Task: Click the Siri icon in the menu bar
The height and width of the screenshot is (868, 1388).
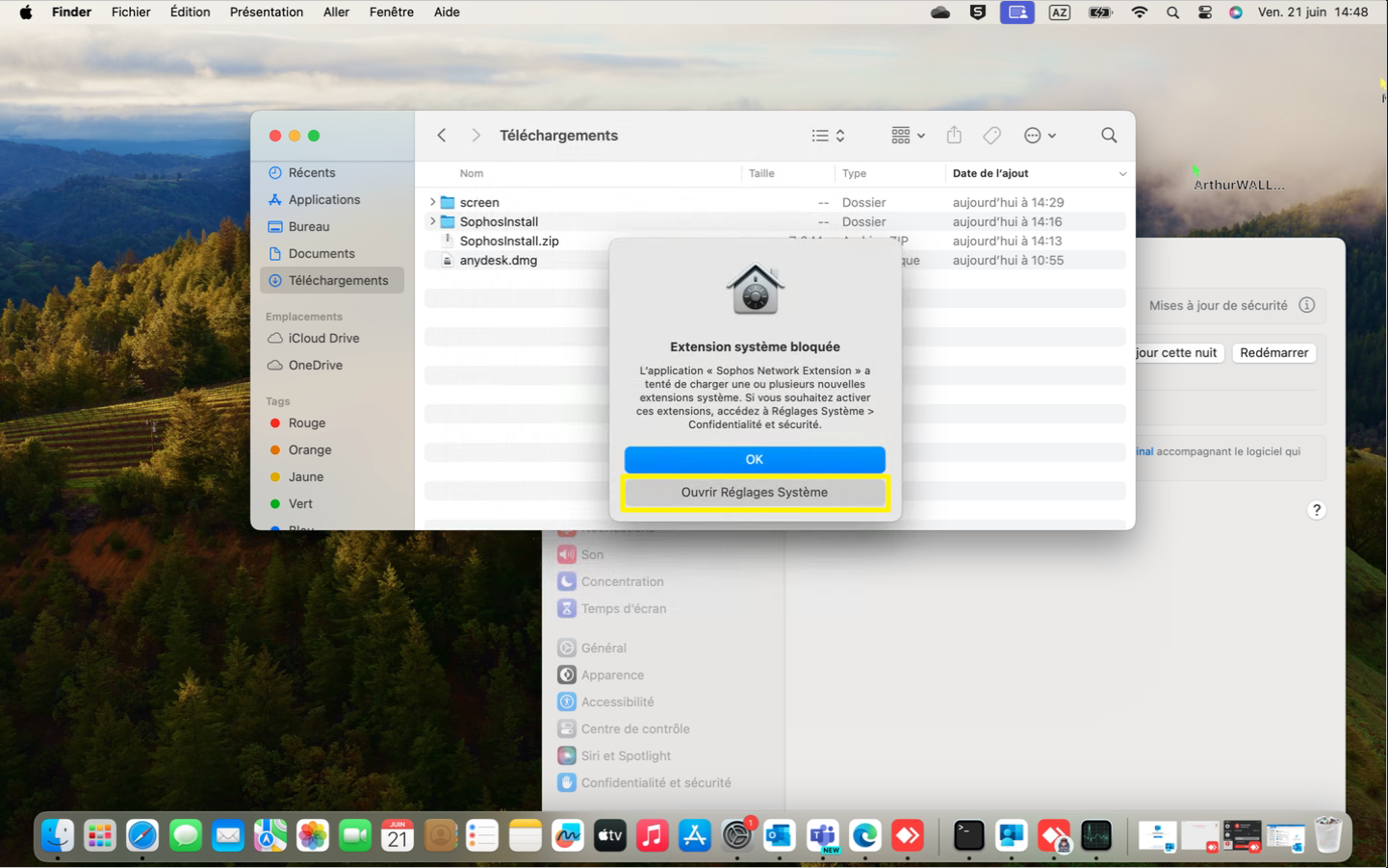Action: coord(1236,13)
